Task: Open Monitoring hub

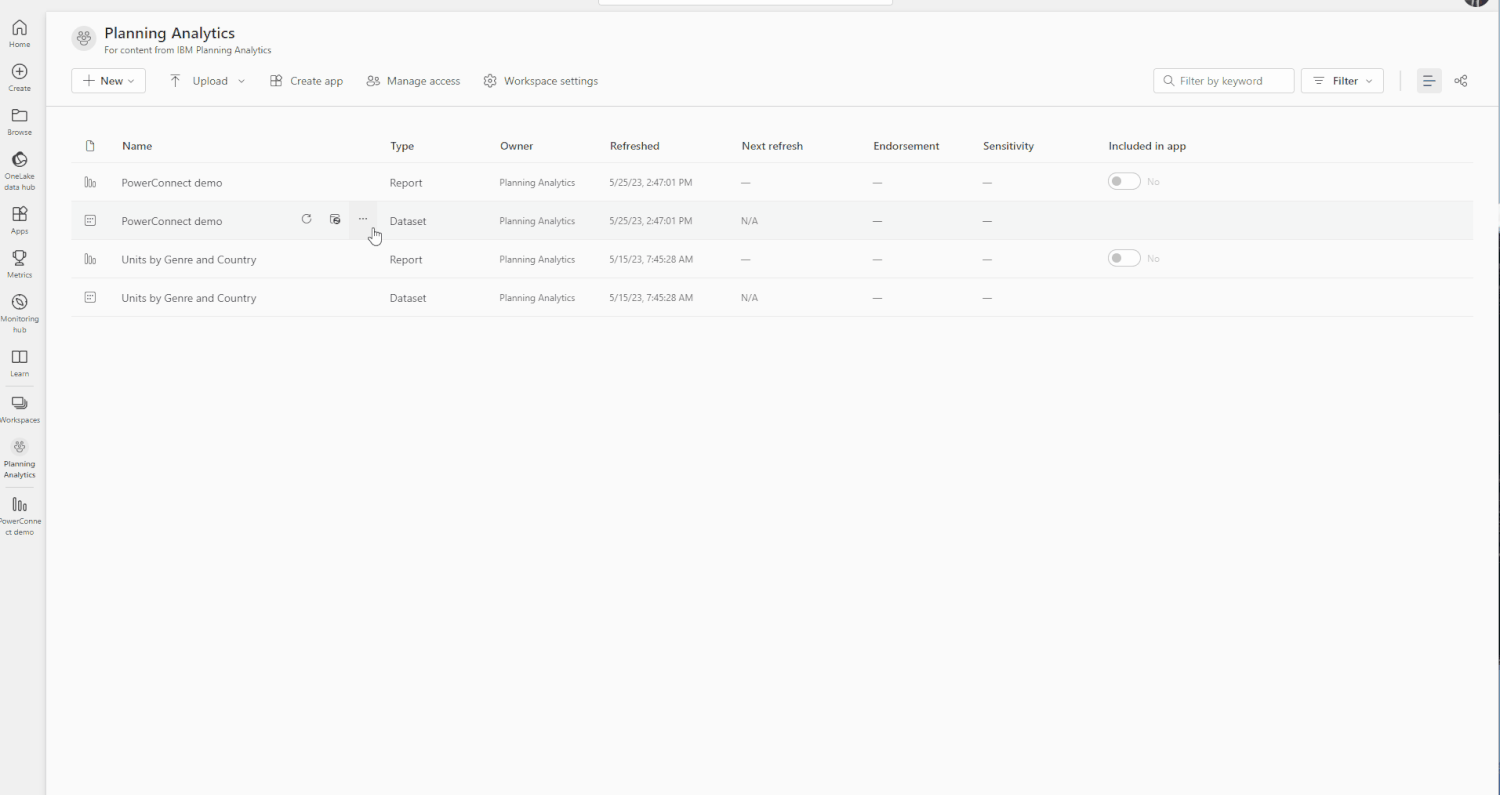Action: coord(19,313)
